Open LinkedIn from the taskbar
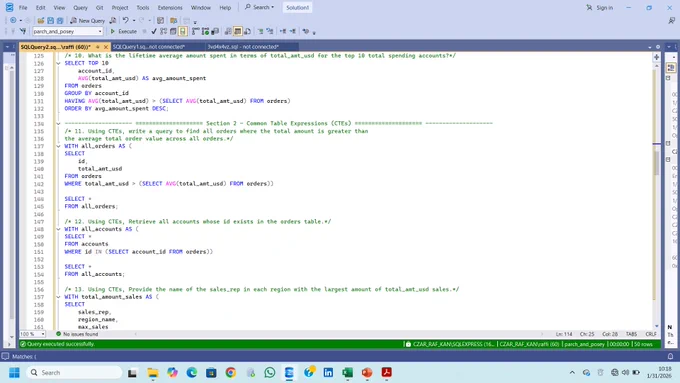 (x=328, y=373)
